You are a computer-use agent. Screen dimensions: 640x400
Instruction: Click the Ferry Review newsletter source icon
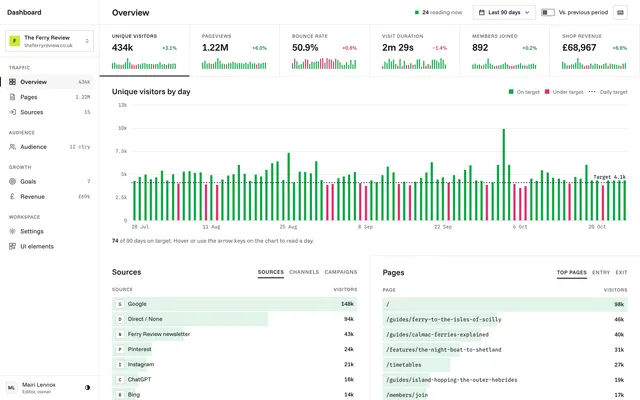pos(120,334)
